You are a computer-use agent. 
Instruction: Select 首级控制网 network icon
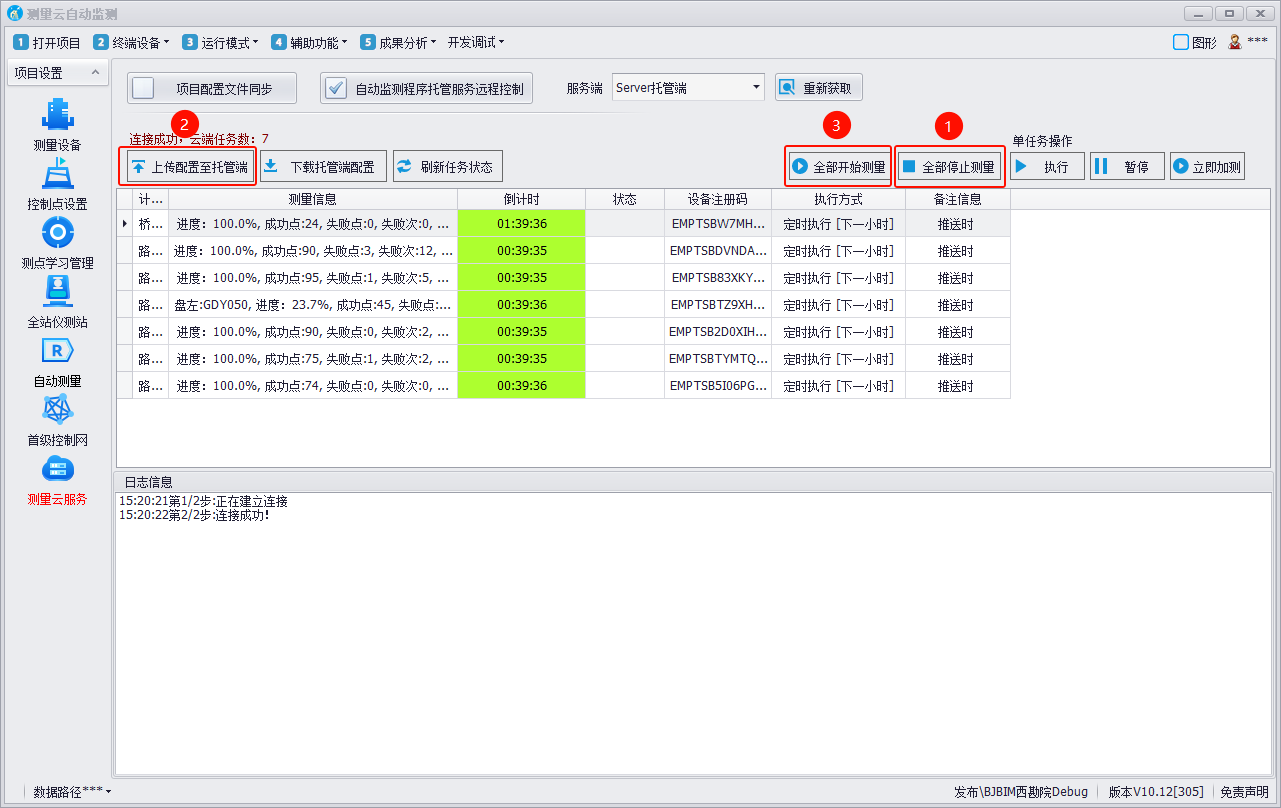(x=57, y=411)
